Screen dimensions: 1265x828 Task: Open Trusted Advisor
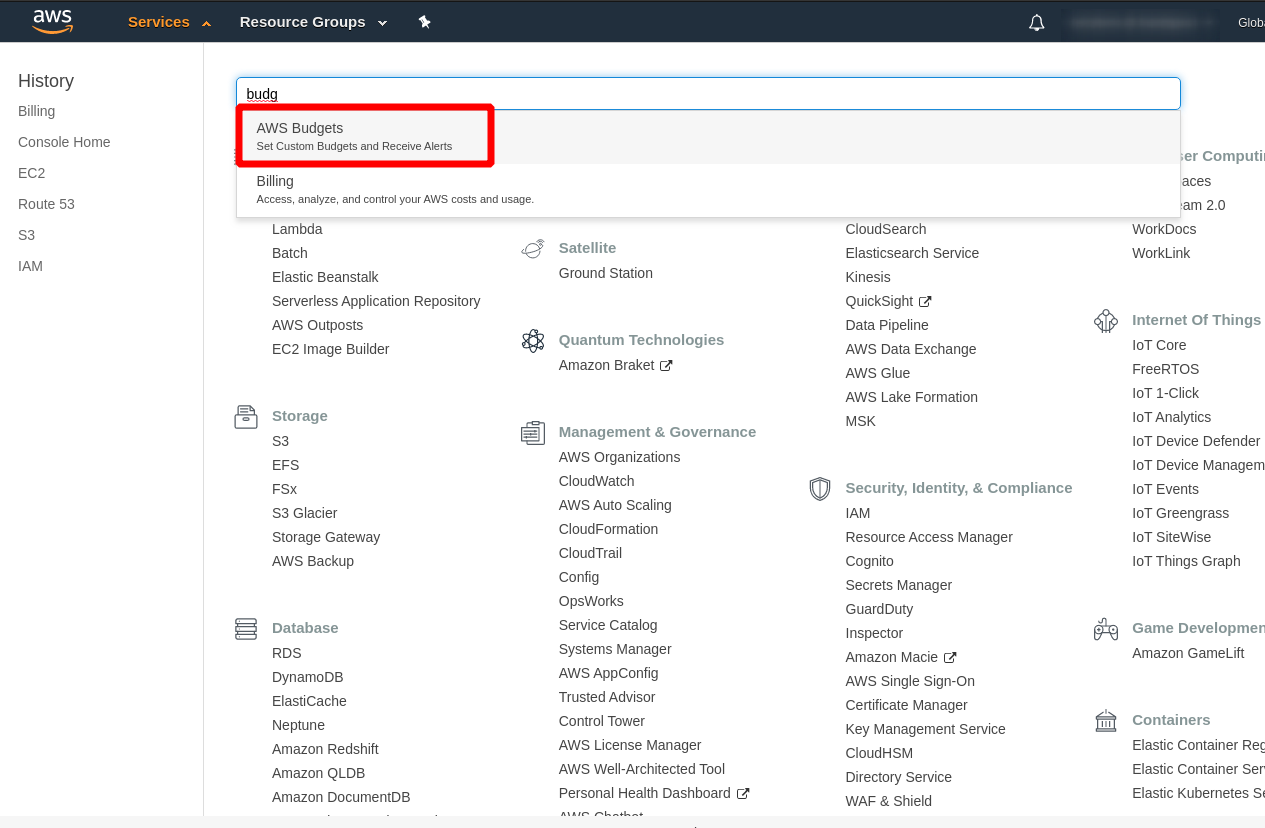(x=607, y=697)
